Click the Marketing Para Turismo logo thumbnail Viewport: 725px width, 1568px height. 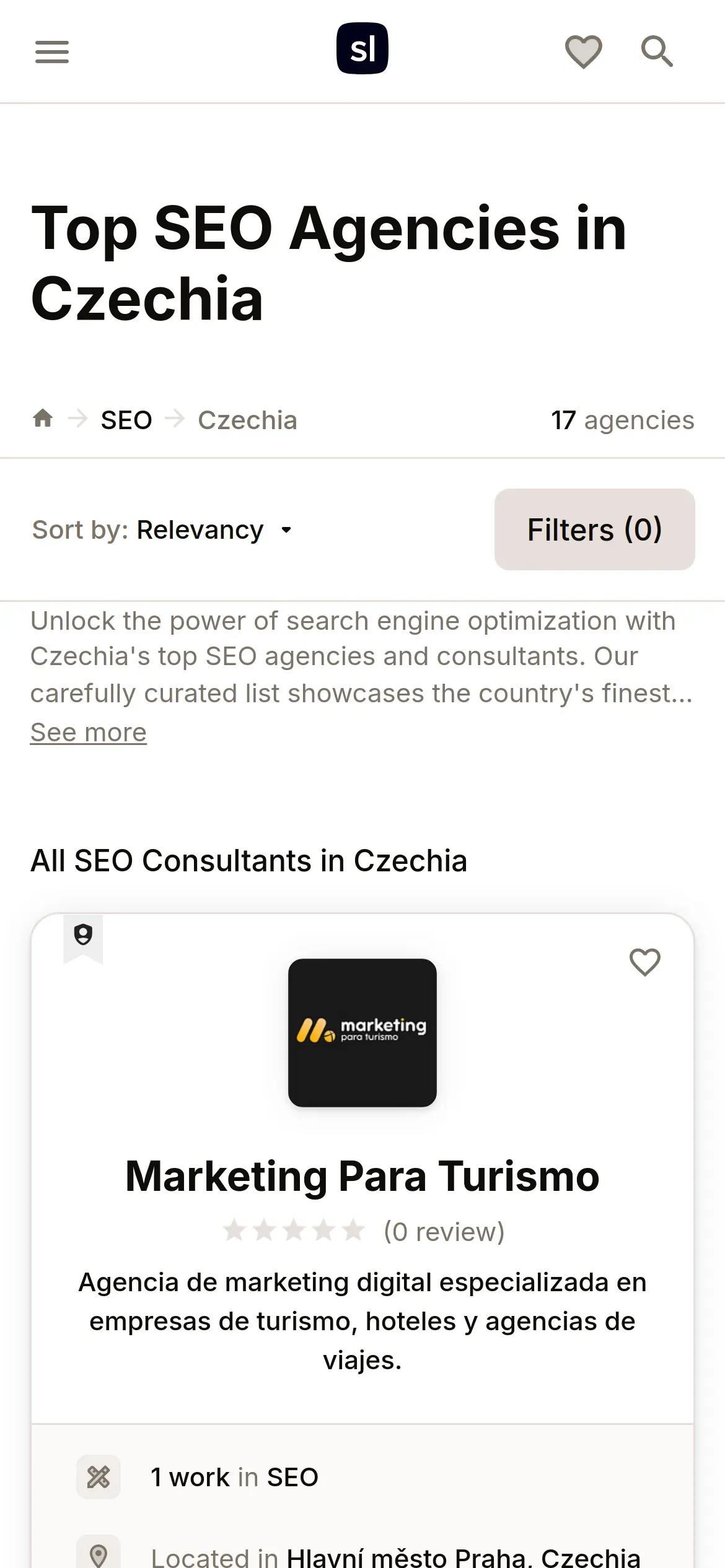coord(362,1032)
